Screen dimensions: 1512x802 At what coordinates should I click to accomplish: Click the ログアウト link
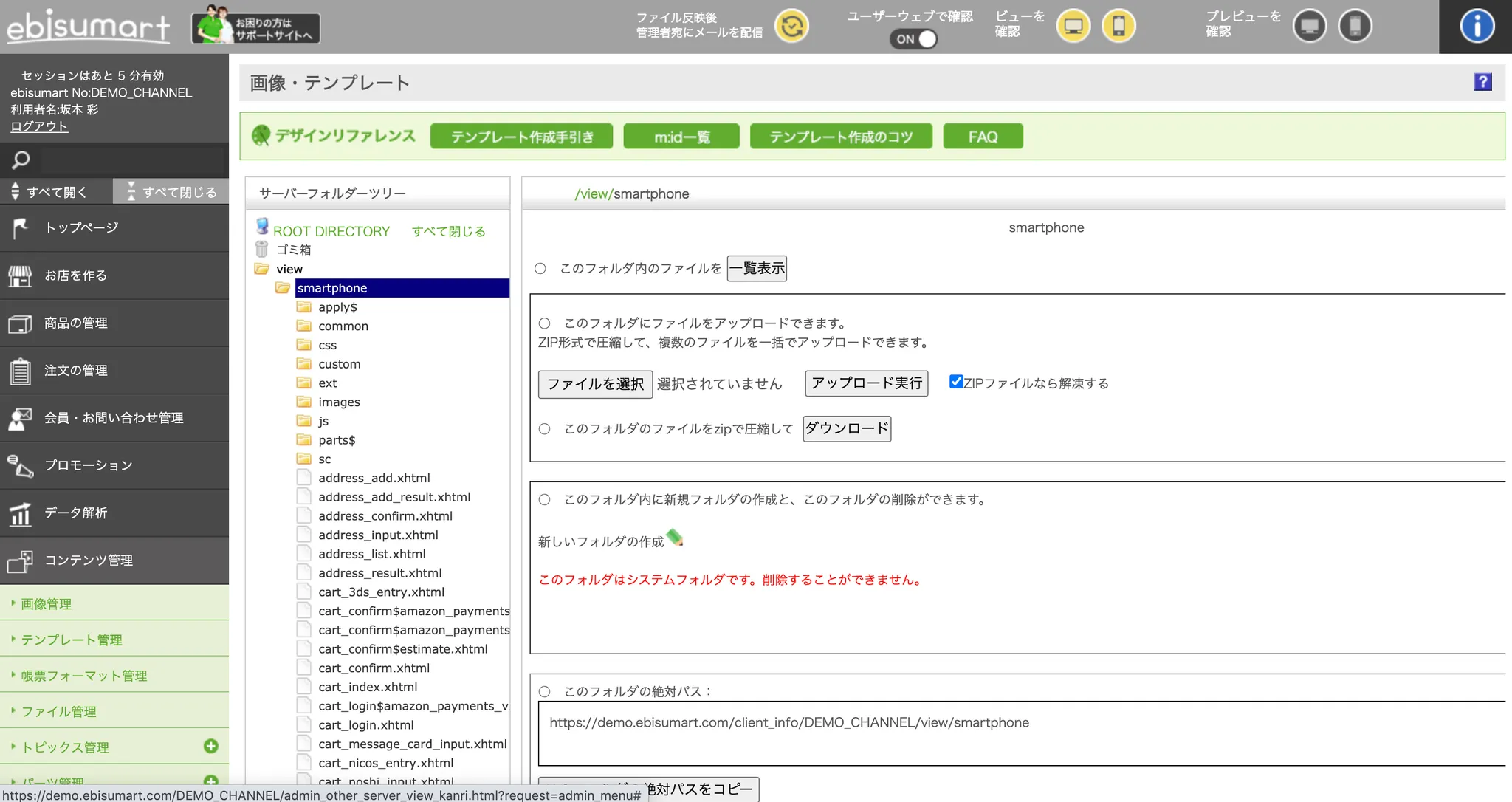[x=39, y=126]
